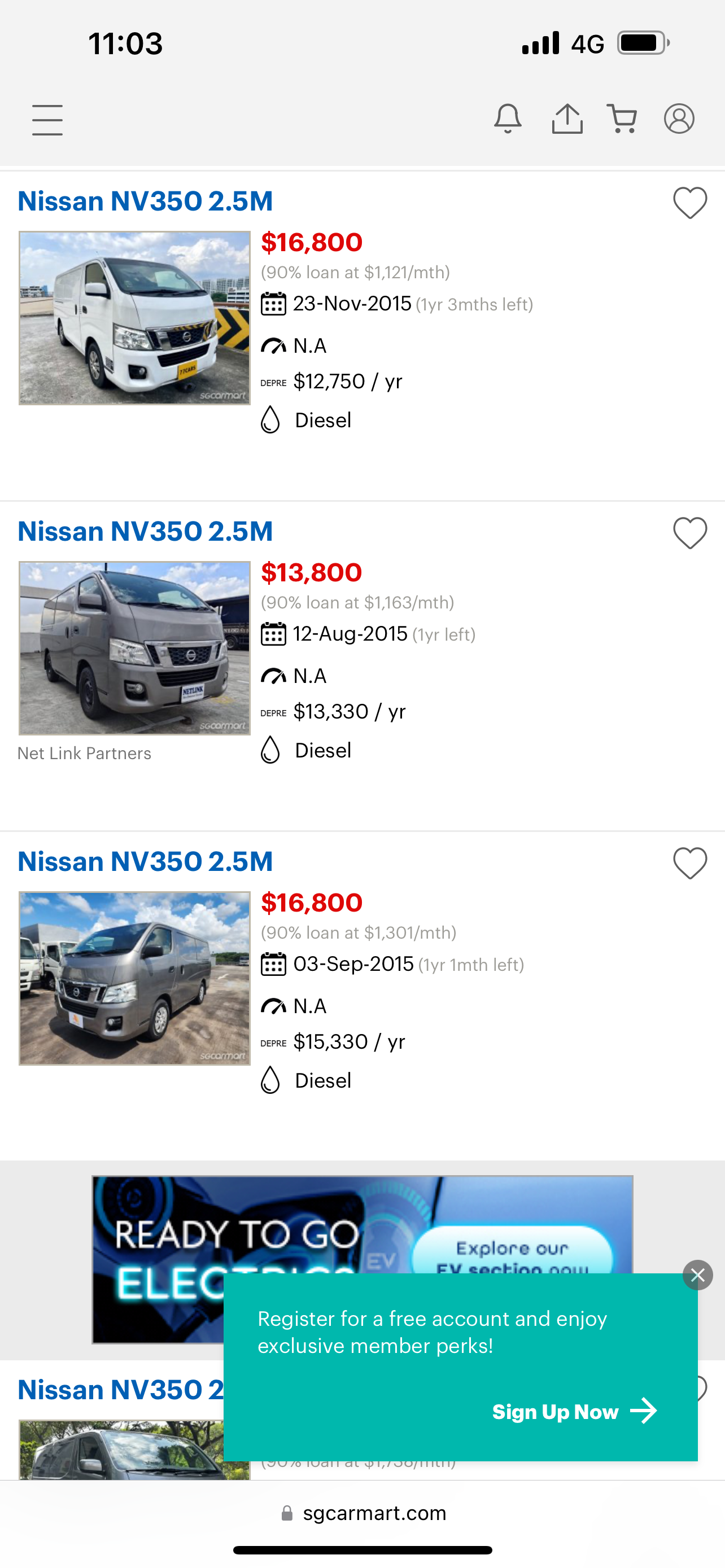Open notifications bell icon

507,119
